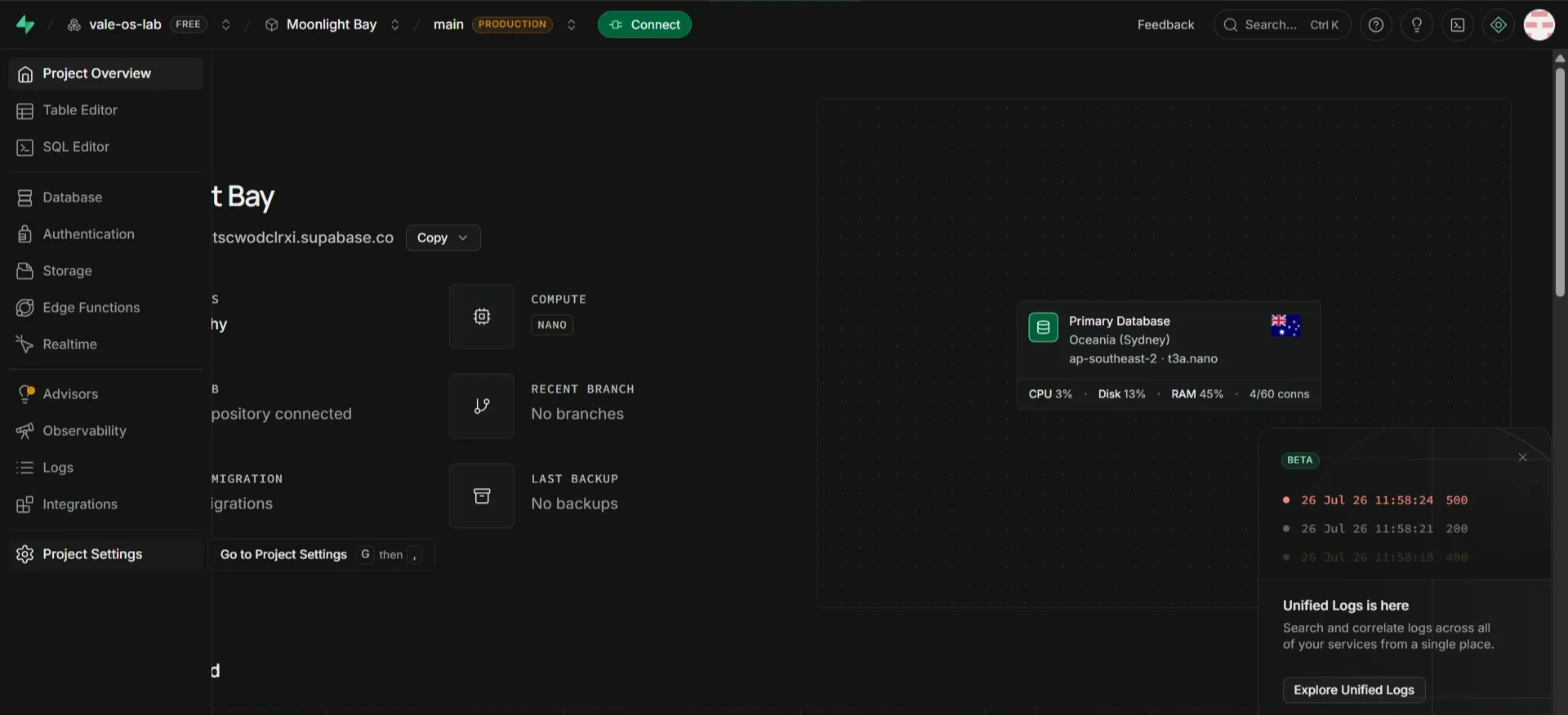
Task: Click the NANO compute badge
Action: [552, 325]
